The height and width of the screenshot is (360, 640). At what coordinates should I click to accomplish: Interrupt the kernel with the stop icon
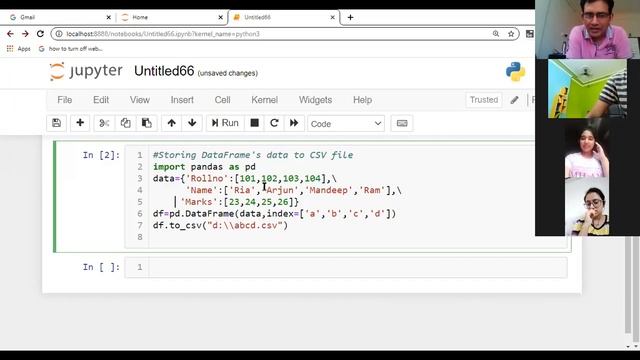tap(254, 123)
